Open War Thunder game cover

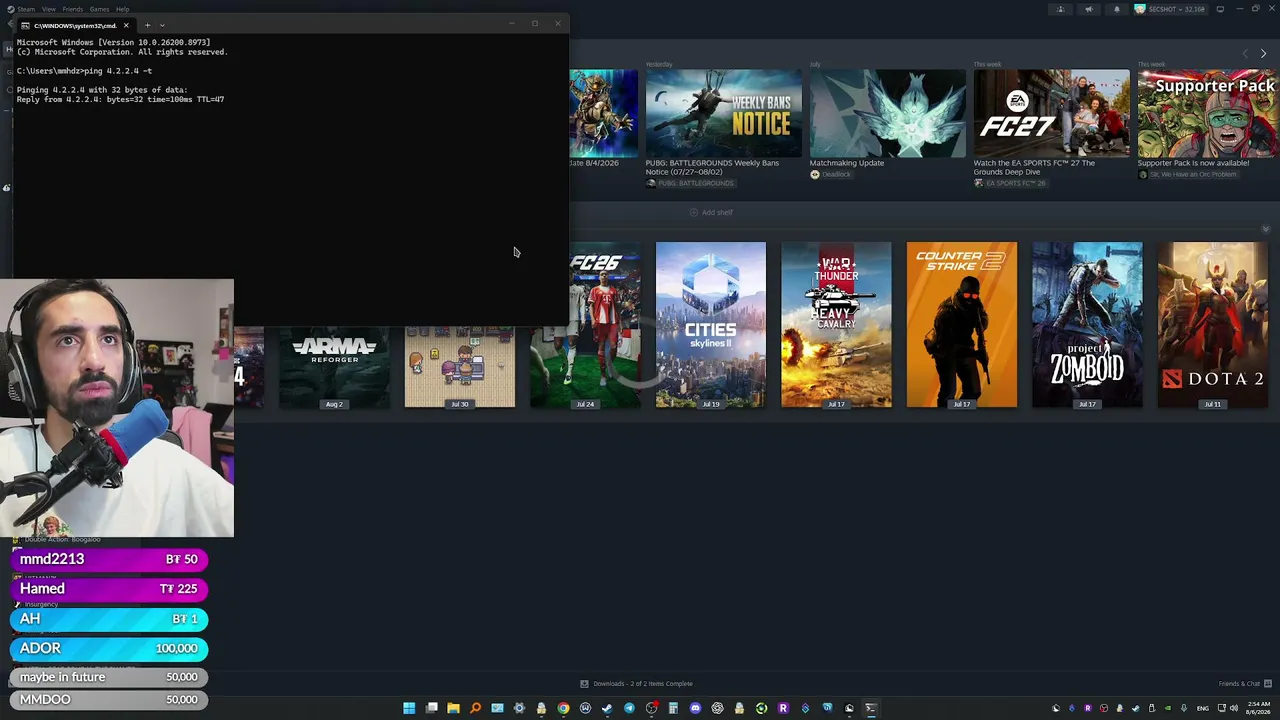(836, 325)
